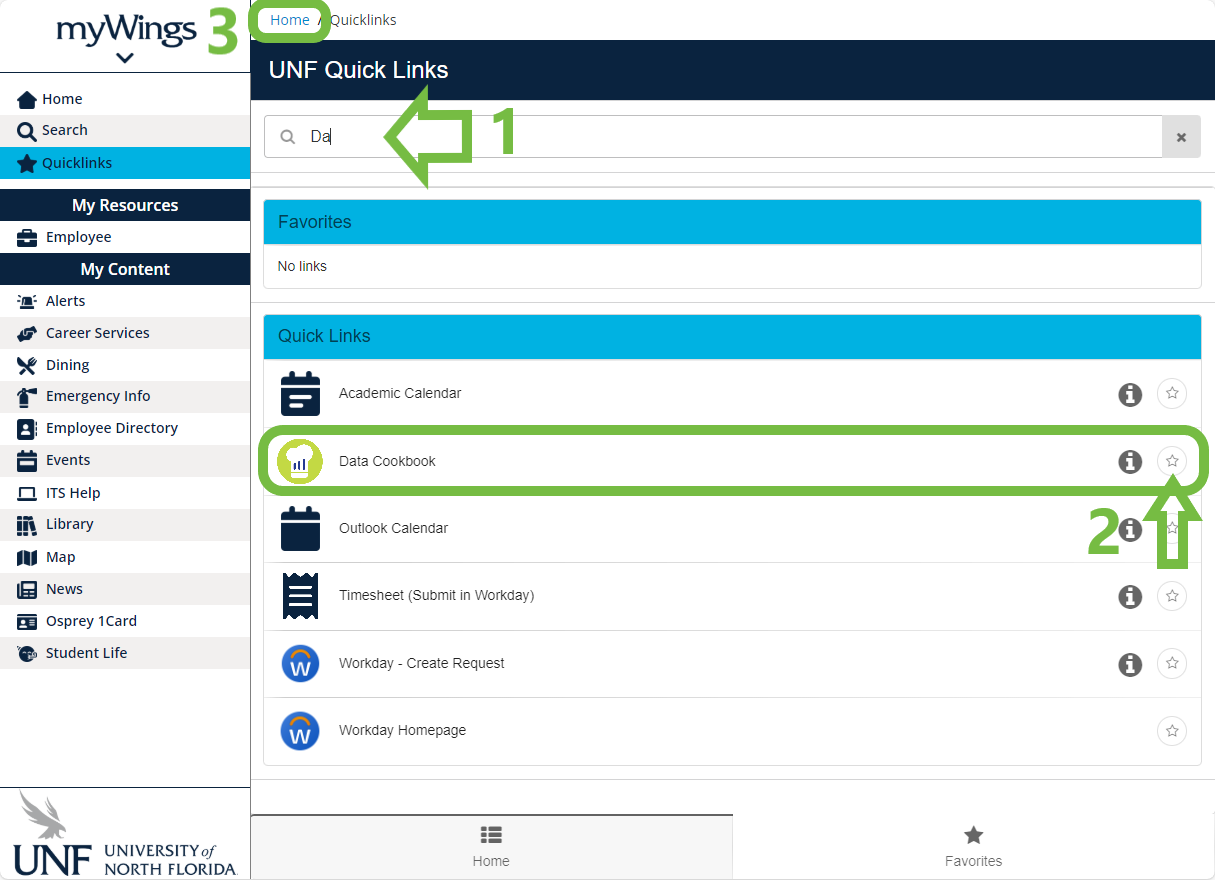Click the Emergency Info fire extinguisher icon
Viewport: 1215px width, 880px height.
point(27,396)
